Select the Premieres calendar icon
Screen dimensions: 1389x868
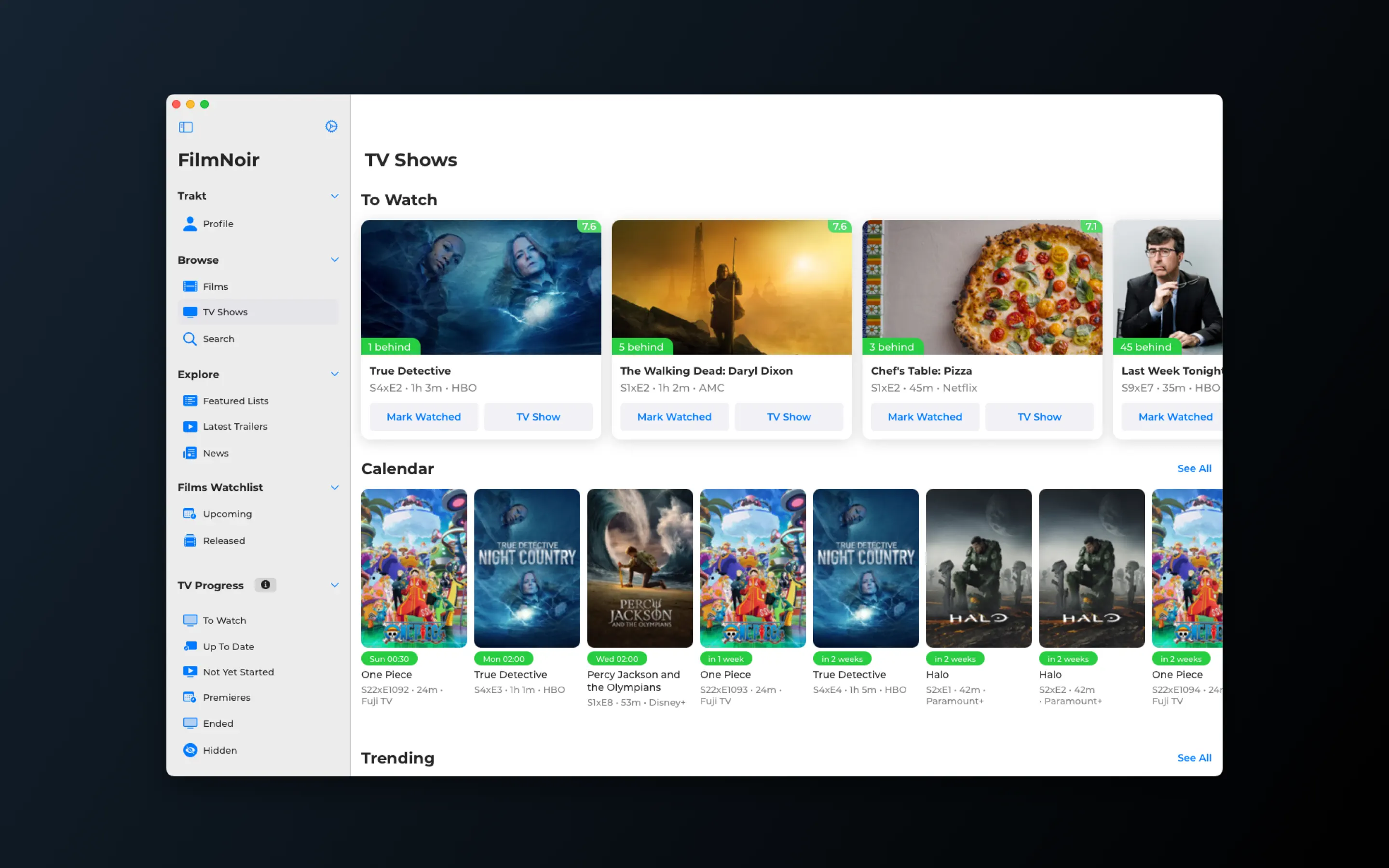pyautogui.click(x=190, y=697)
